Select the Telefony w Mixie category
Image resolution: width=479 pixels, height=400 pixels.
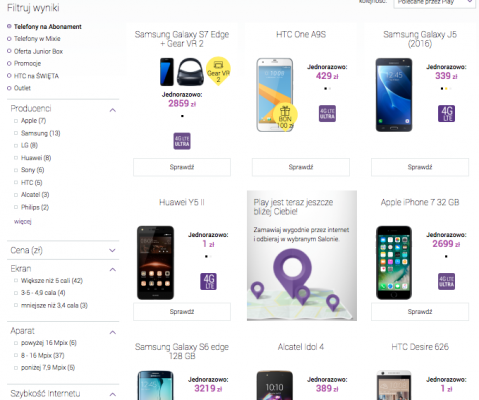coord(37,39)
